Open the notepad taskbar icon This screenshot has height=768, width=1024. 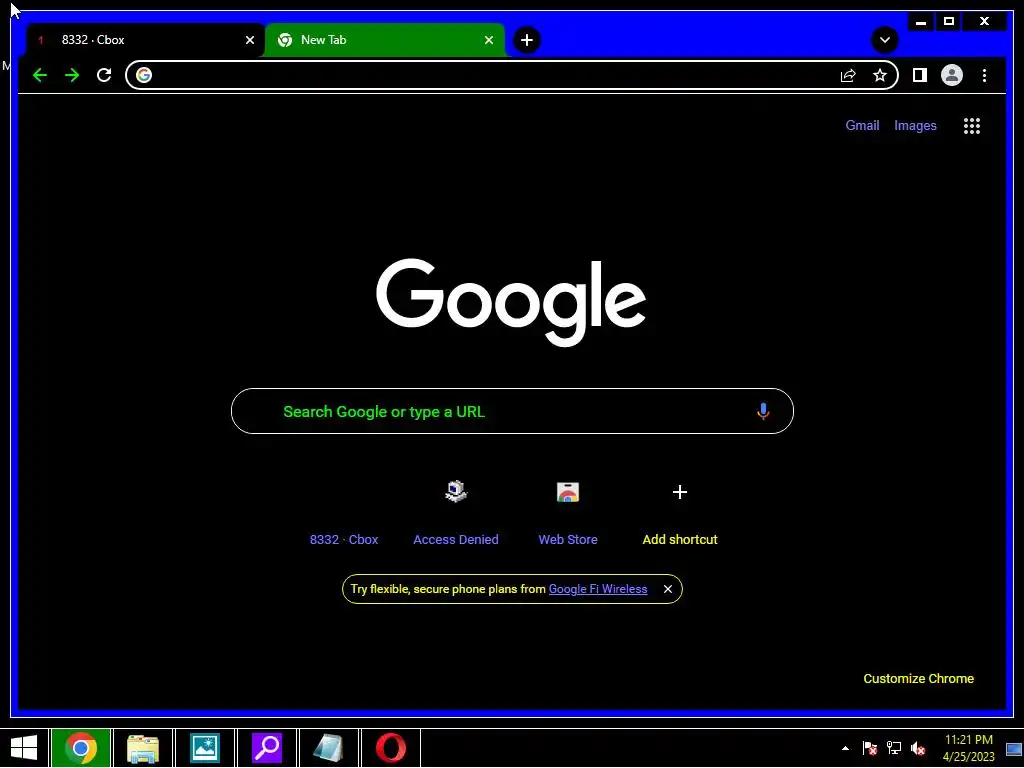(x=328, y=748)
